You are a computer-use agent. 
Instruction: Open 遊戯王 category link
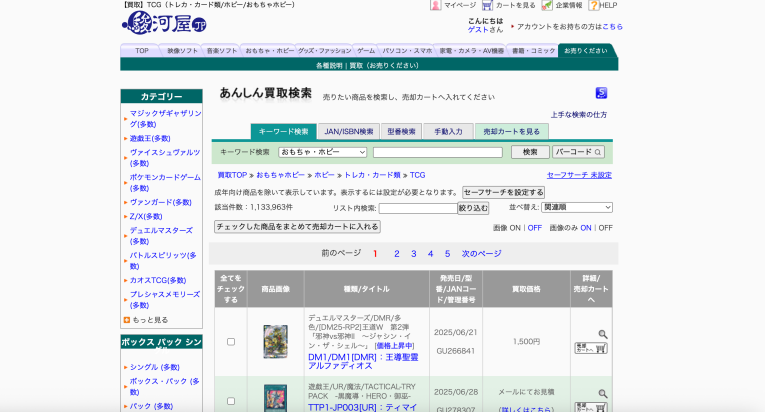[150, 139]
